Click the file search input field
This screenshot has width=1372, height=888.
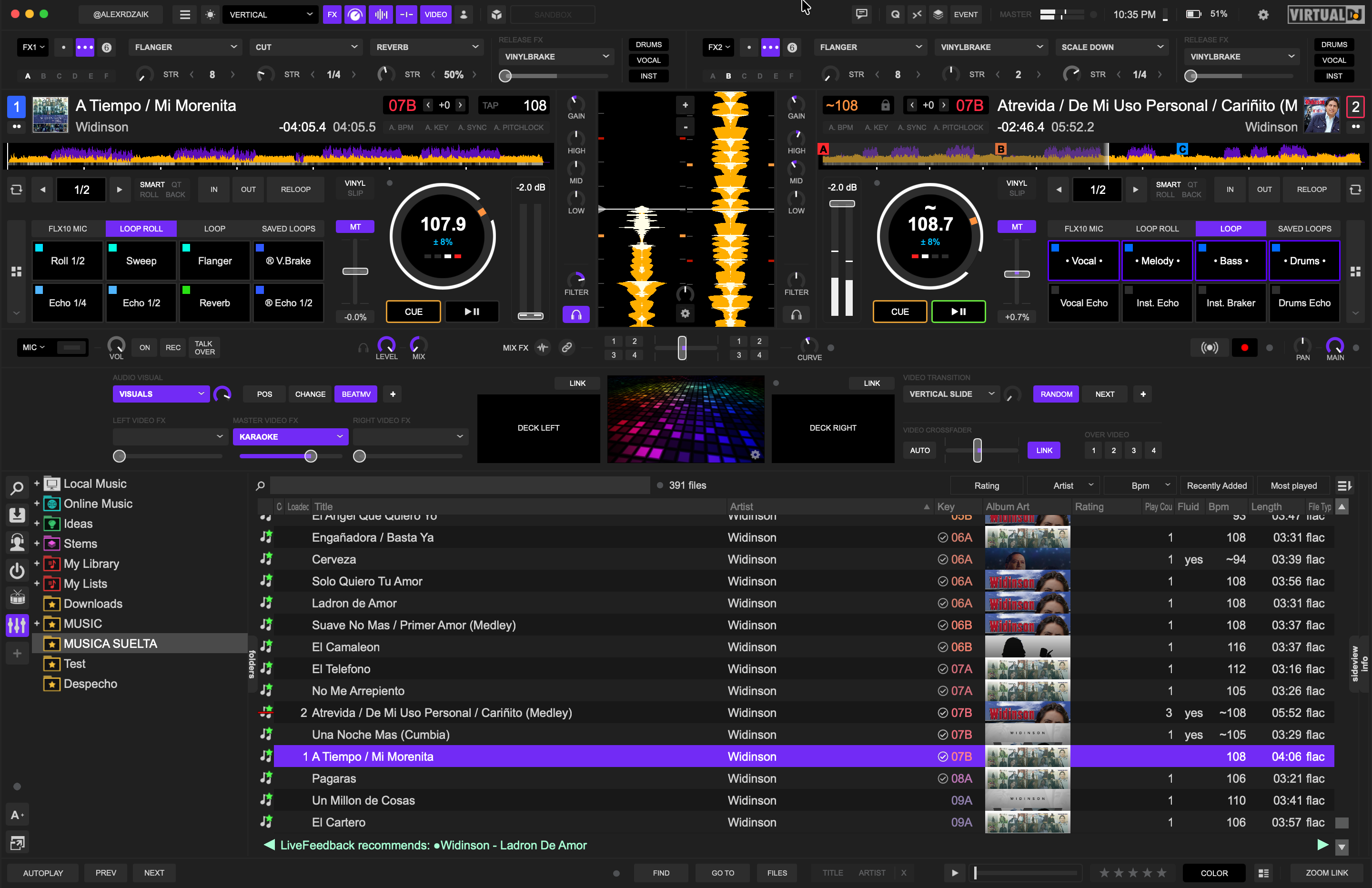[459, 485]
